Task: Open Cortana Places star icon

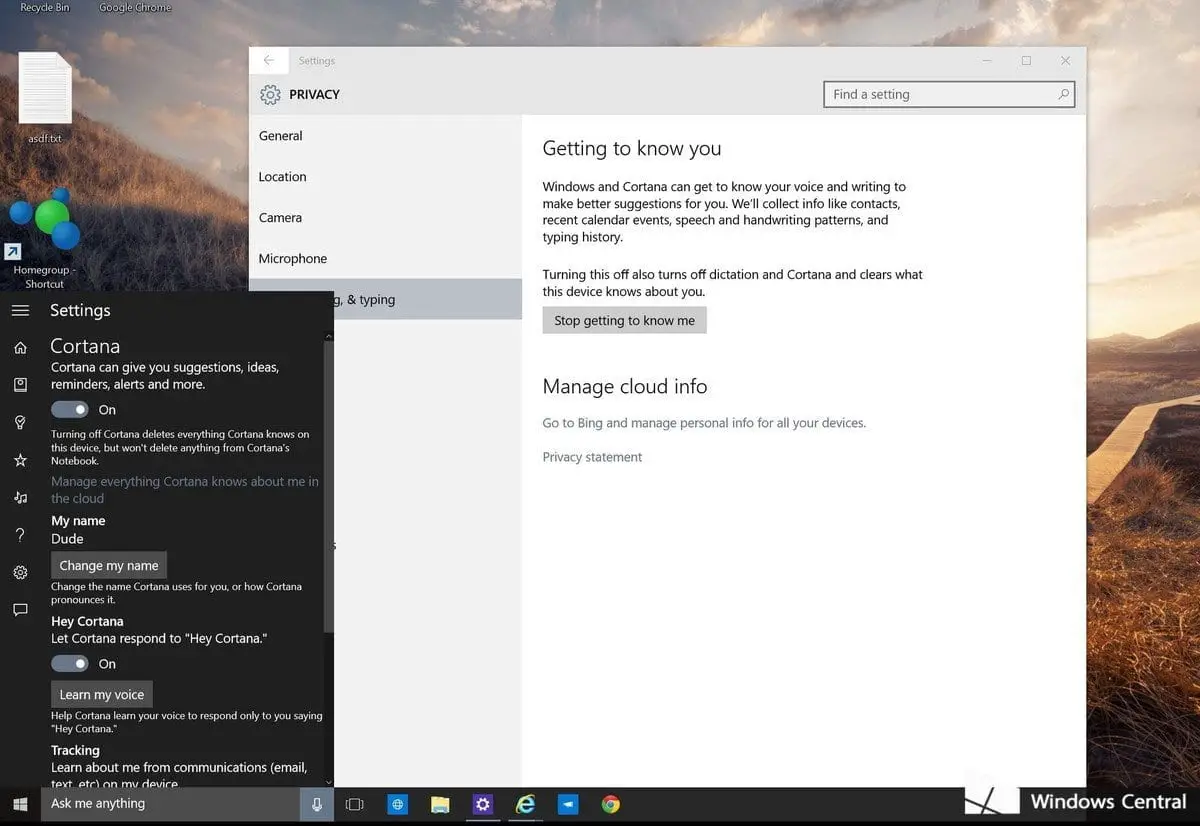Action: coord(20,460)
